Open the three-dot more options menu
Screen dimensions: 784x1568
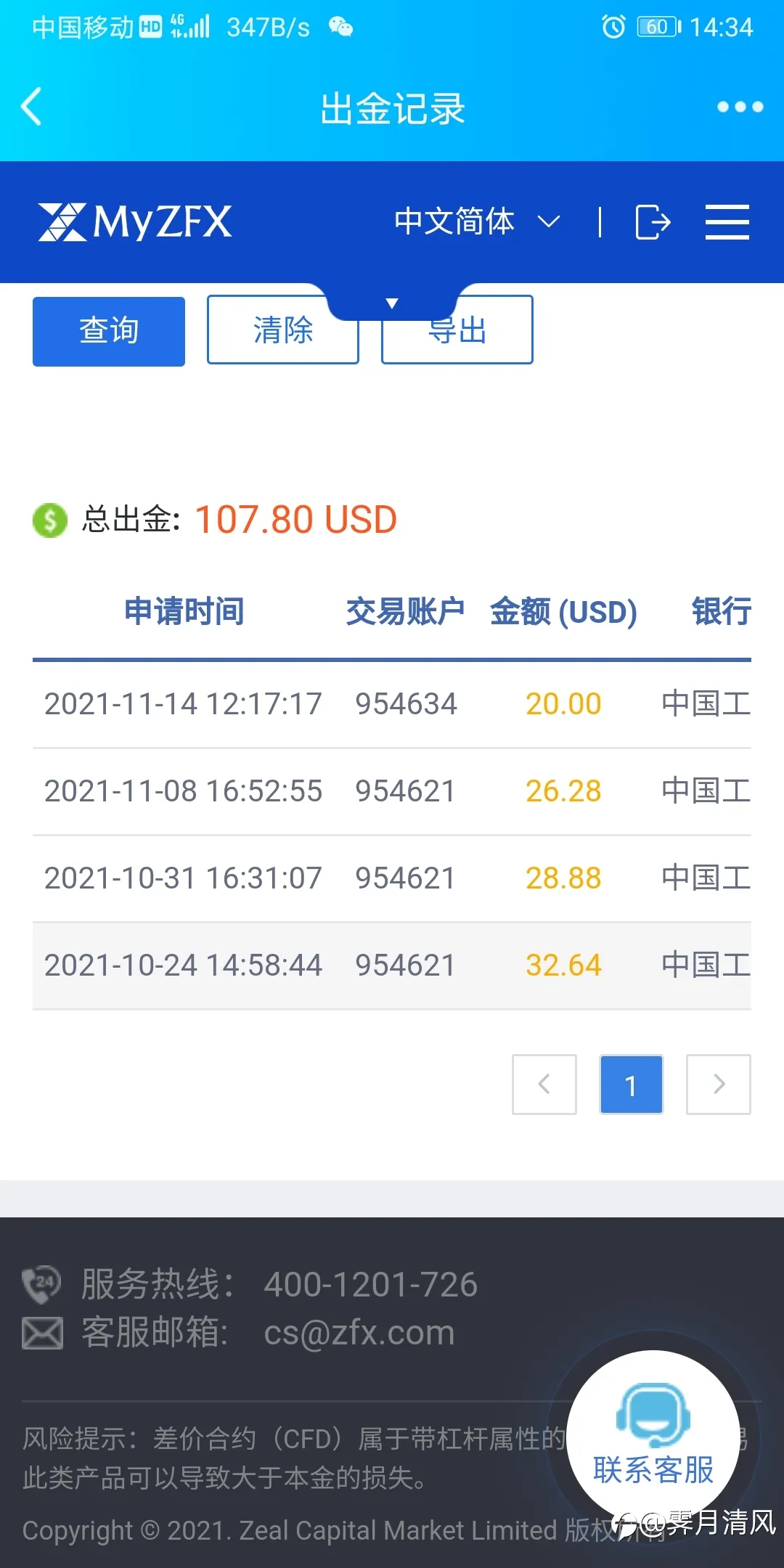[x=740, y=107]
